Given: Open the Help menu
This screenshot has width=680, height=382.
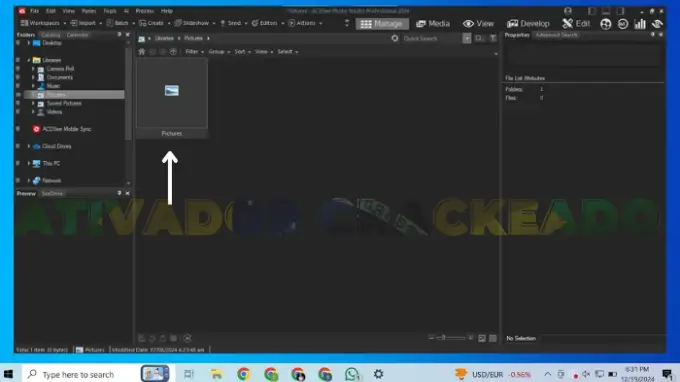Looking at the screenshot, I should 167,11.
